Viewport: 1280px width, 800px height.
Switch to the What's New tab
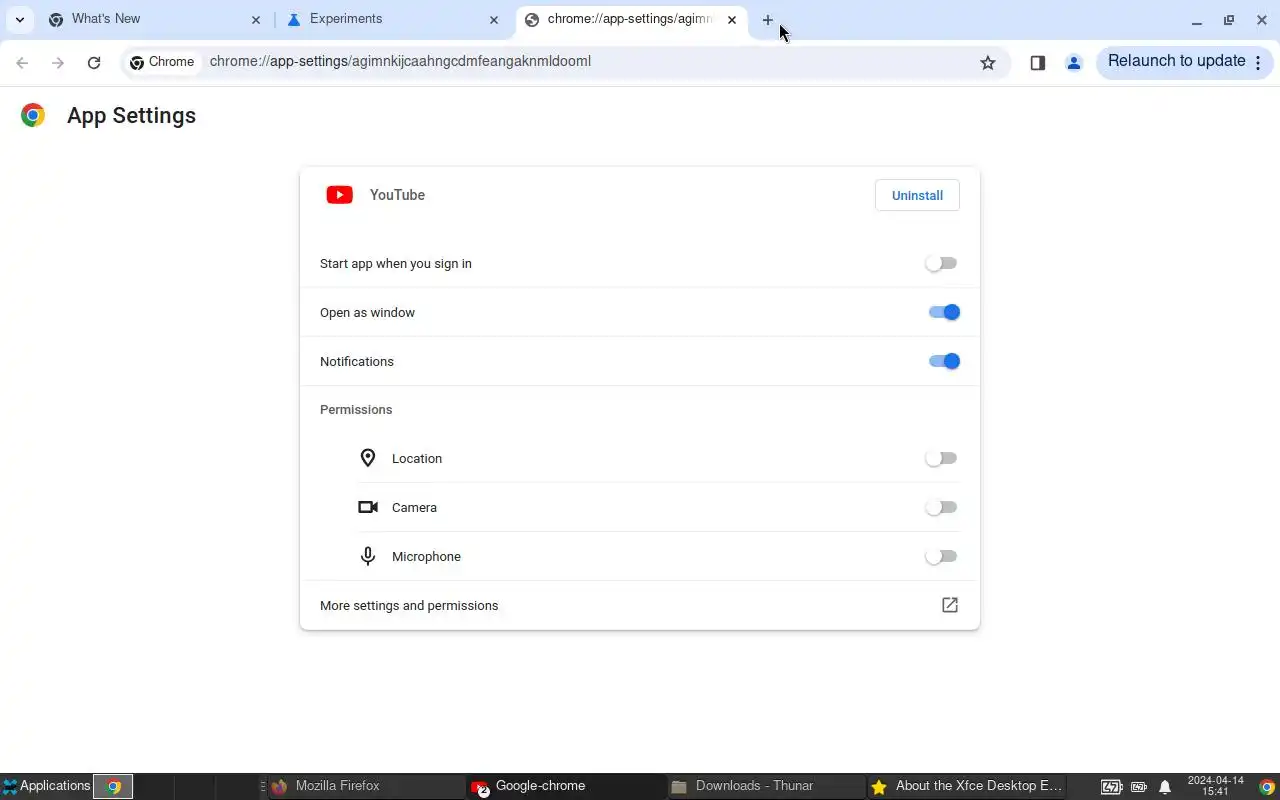(155, 20)
